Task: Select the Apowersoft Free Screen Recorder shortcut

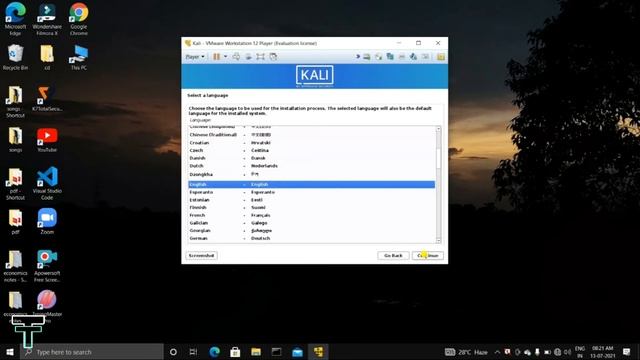Action: [47, 266]
